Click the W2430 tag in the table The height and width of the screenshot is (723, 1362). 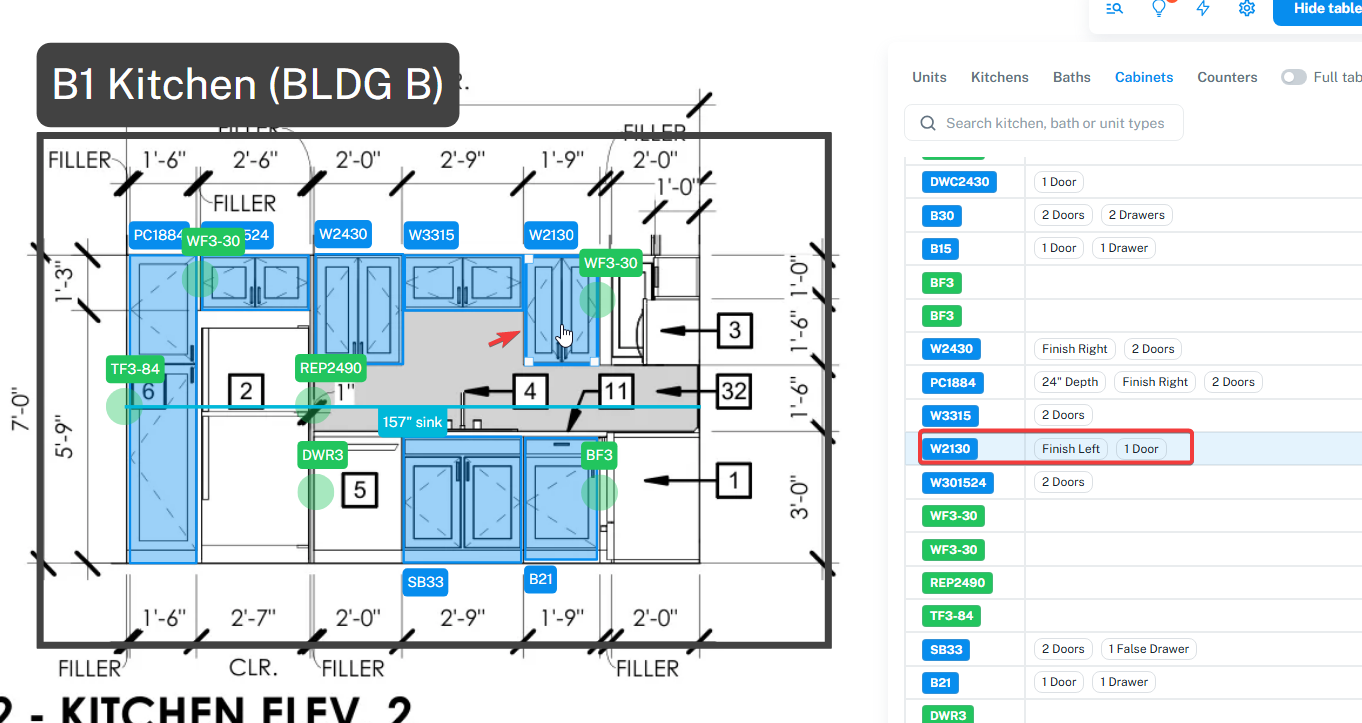950,349
